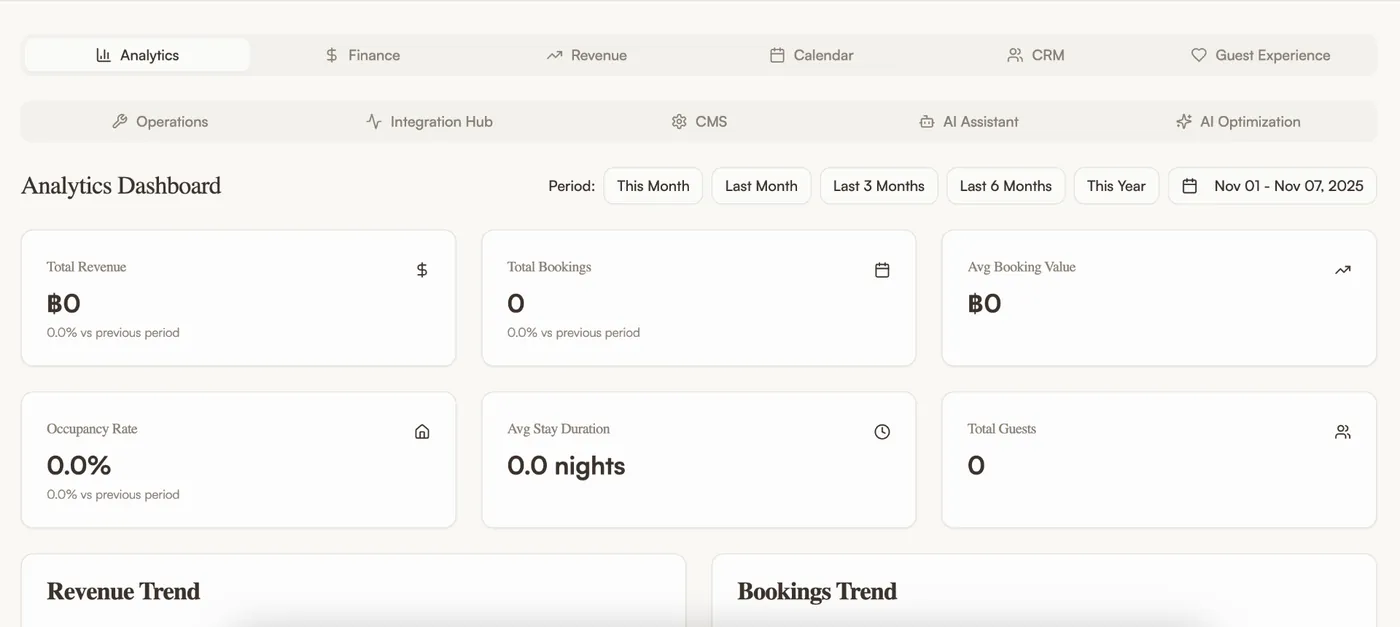Viewport: 1400px width, 627px height.
Task: Click the Avg Stay Duration label
Action: (558, 429)
